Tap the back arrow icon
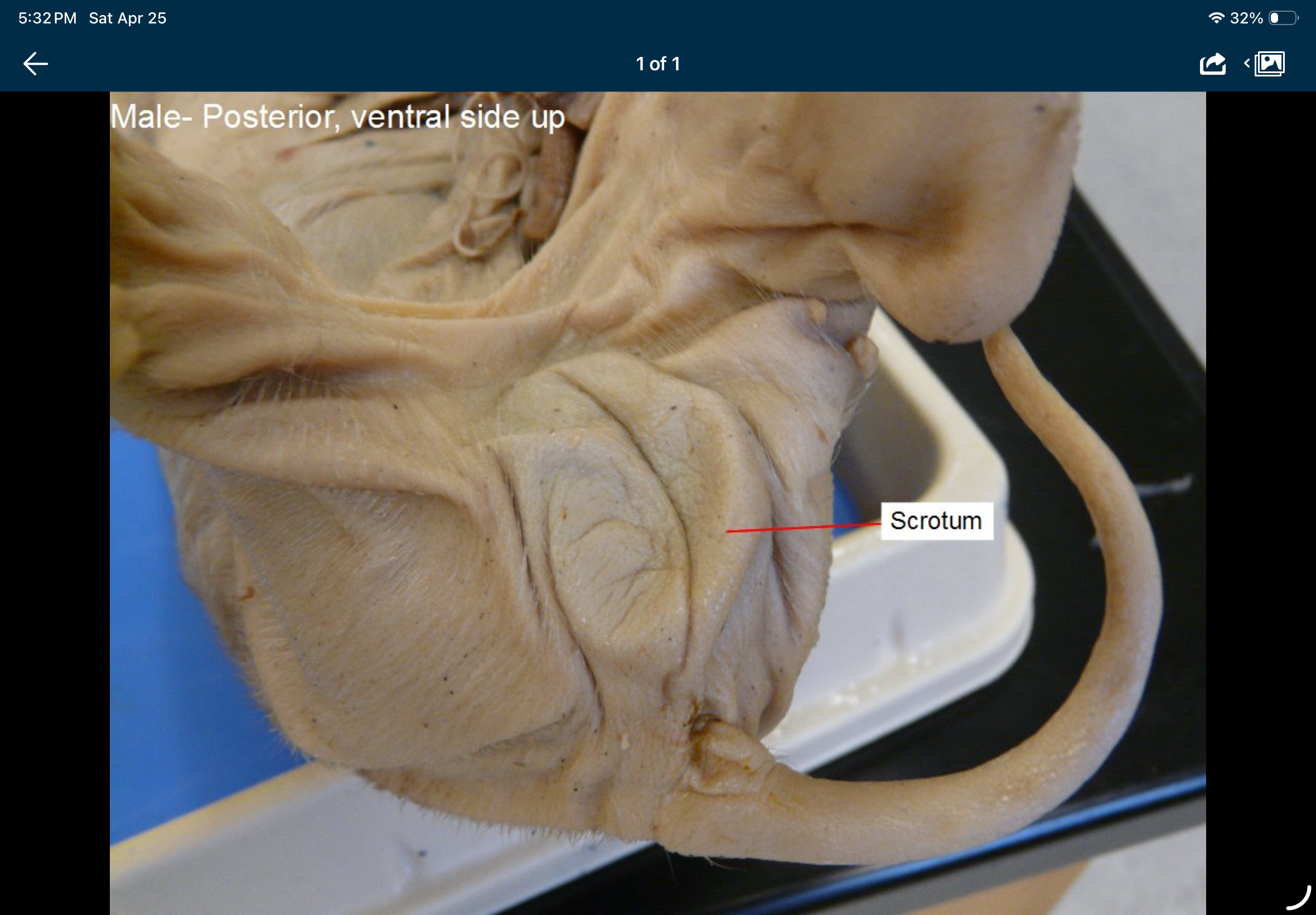Viewport: 1316px width, 915px height. 36,64
